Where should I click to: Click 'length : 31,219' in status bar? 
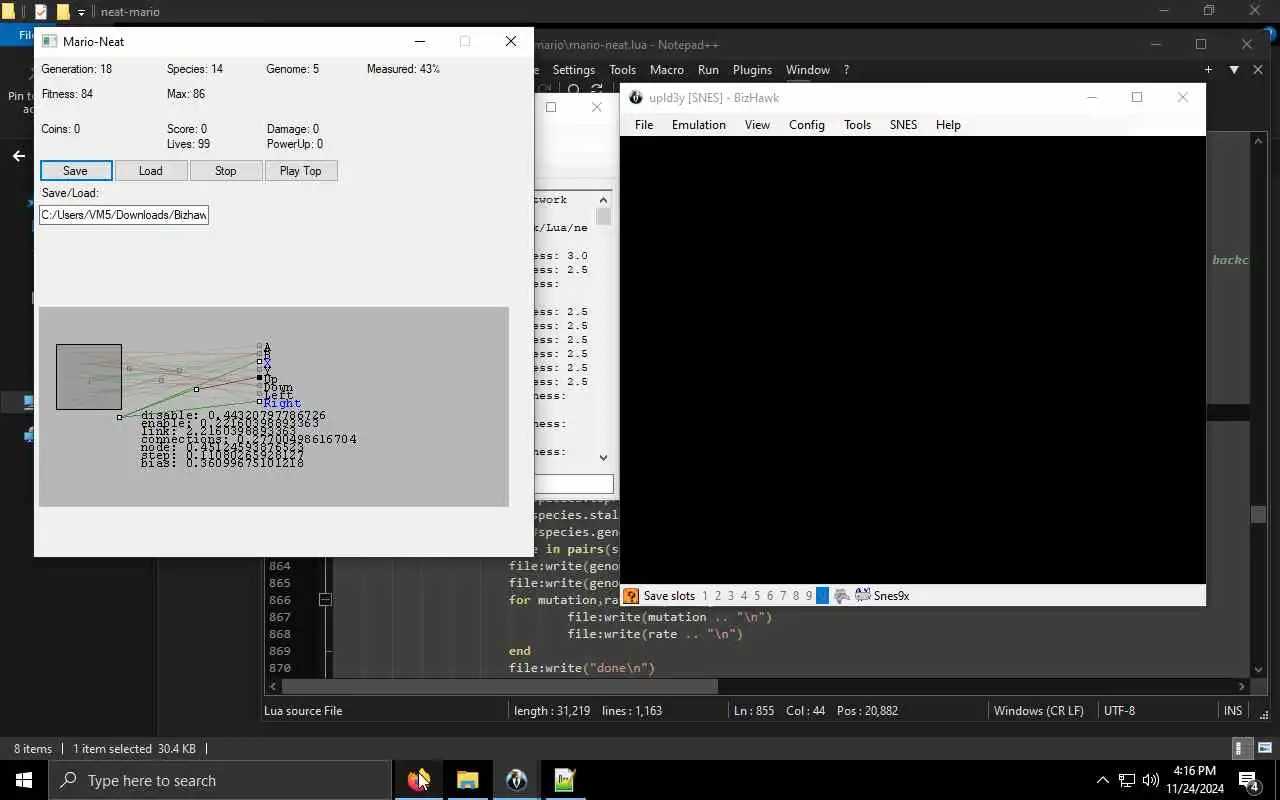point(552,711)
